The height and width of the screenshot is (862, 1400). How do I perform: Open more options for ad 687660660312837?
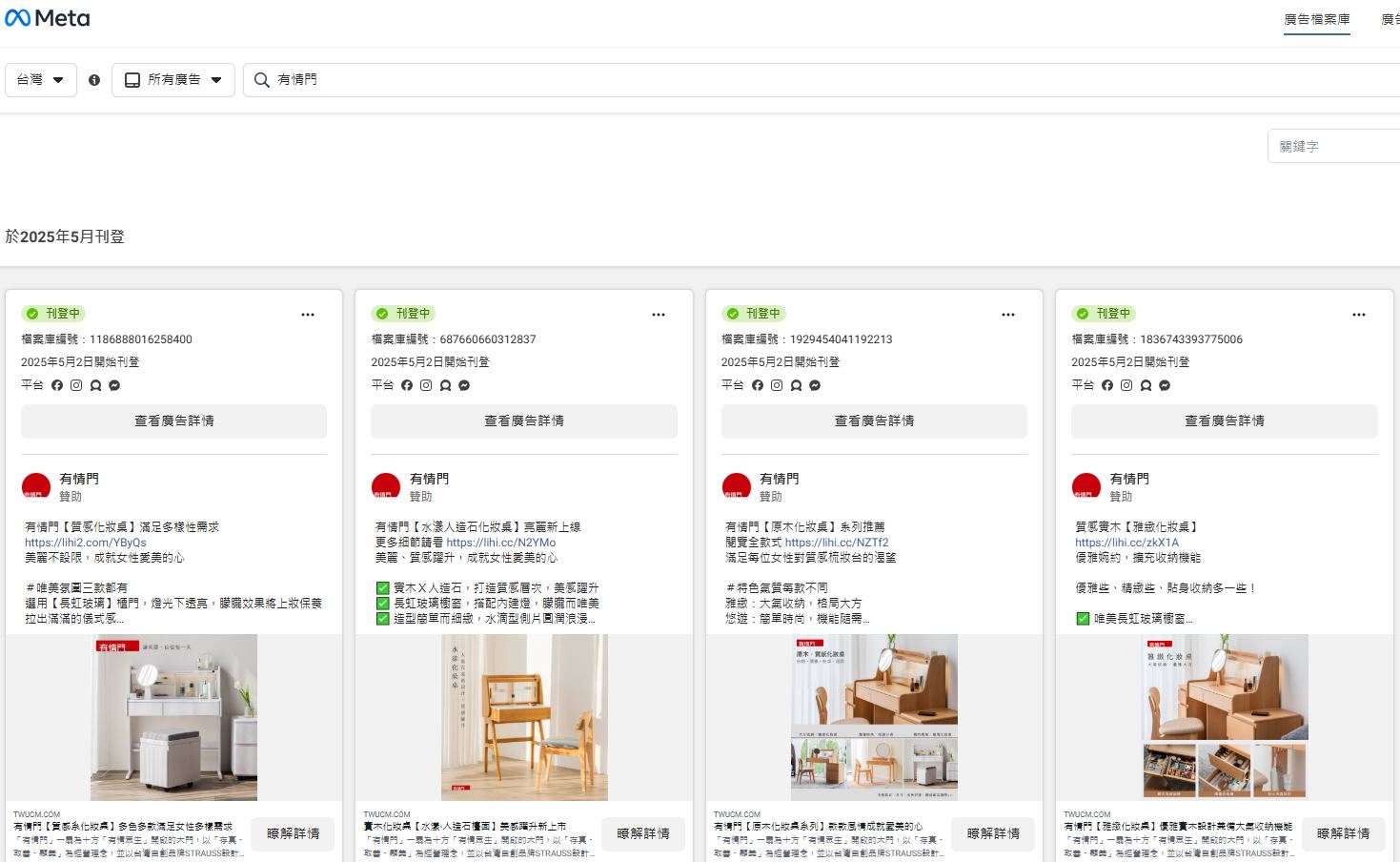[x=659, y=315]
